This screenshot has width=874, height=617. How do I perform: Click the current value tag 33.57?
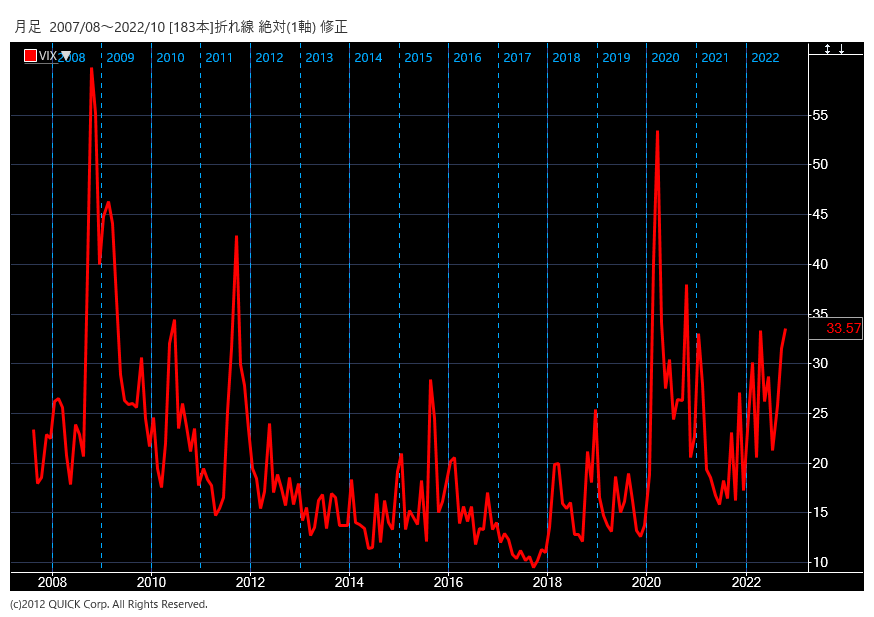coord(843,329)
